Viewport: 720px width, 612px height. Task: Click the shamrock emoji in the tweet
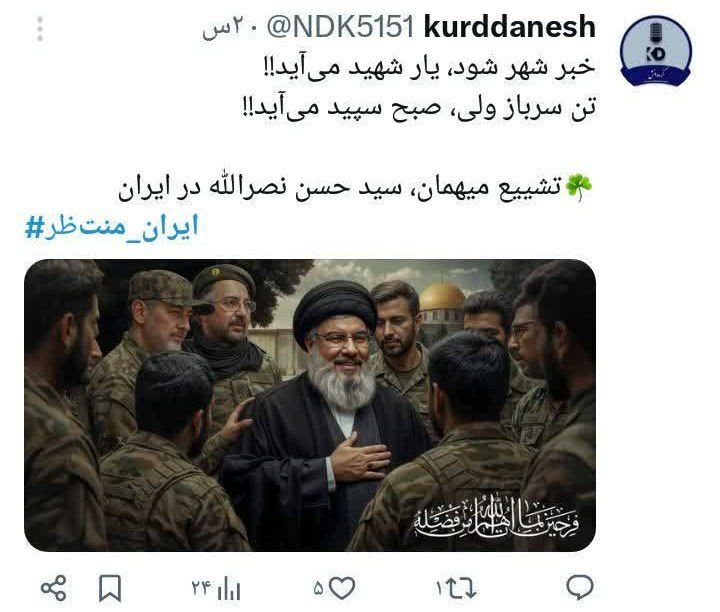click(579, 187)
